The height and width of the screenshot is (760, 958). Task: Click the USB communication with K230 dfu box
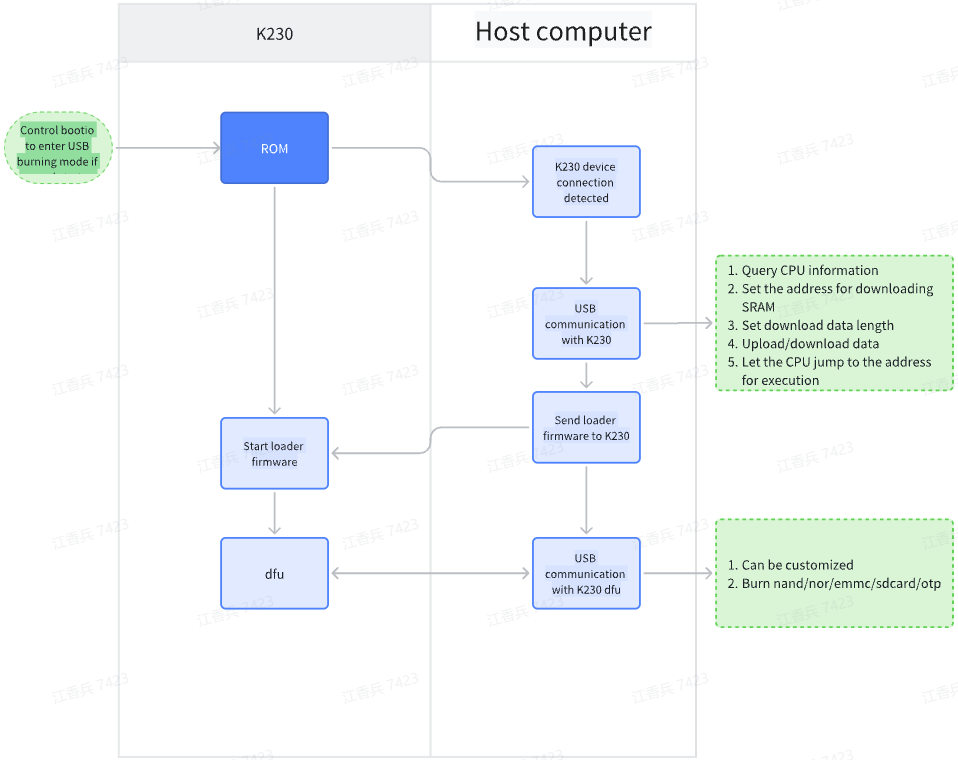pos(586,574)
